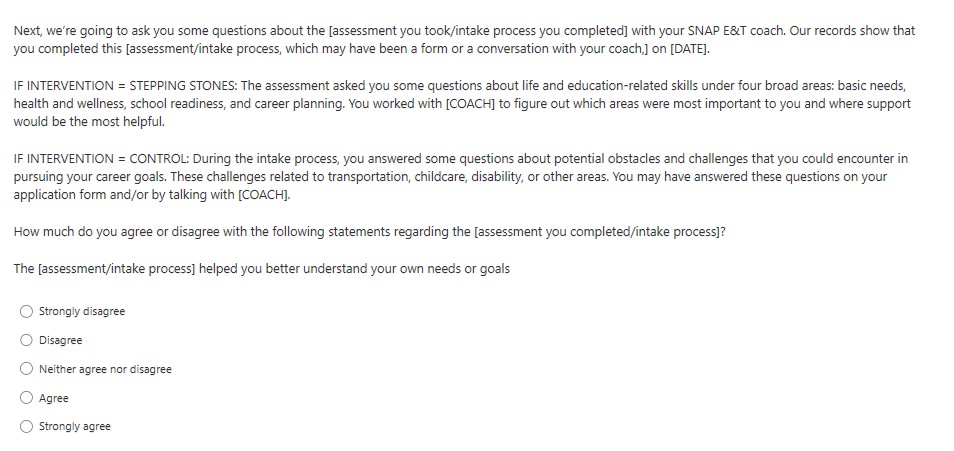Select the Strongly agree radio button
Screen dimensions: 954x451
[x=27, y=427]
